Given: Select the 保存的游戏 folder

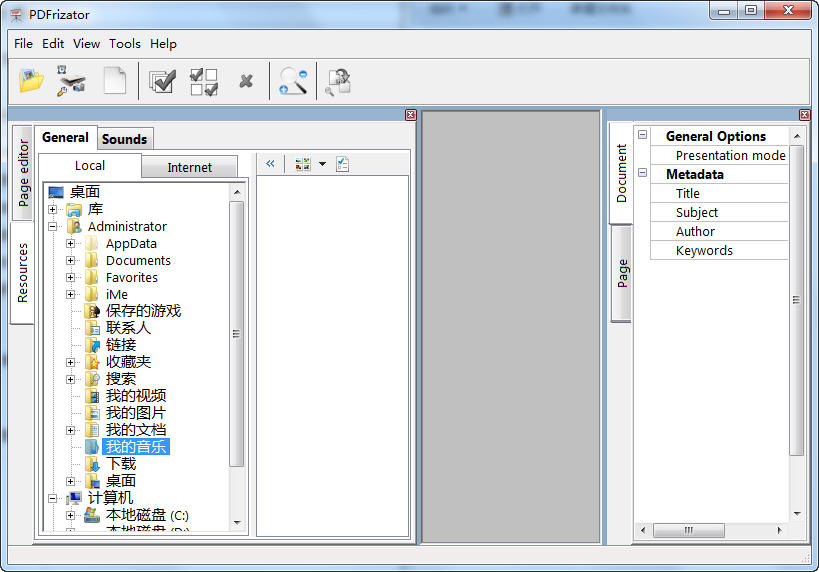Looking at the screenshot, I should coord(143,311).
